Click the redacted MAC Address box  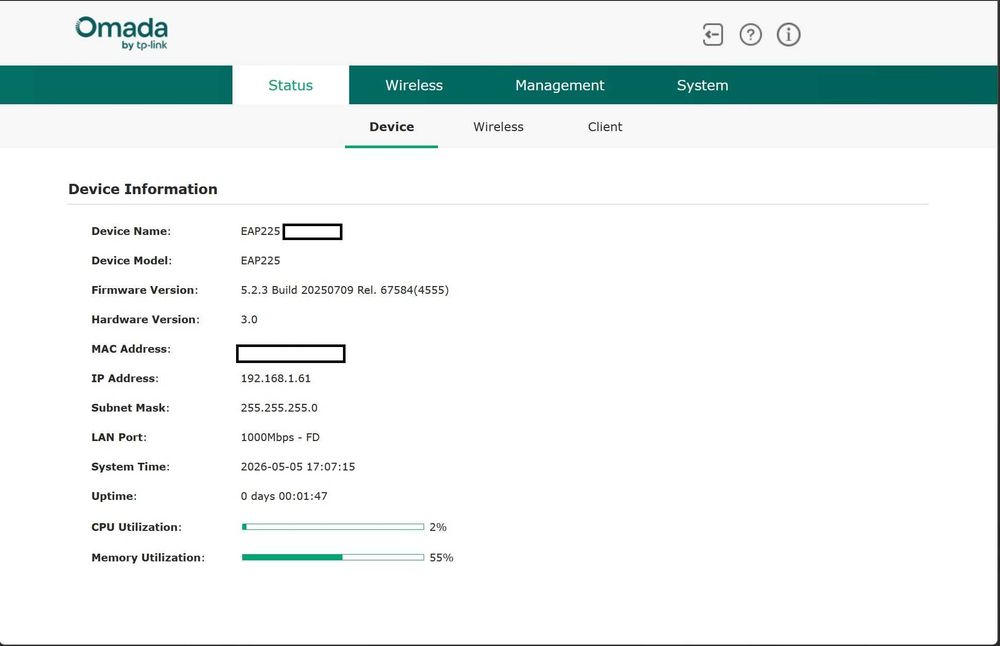[x=291, y=353]
